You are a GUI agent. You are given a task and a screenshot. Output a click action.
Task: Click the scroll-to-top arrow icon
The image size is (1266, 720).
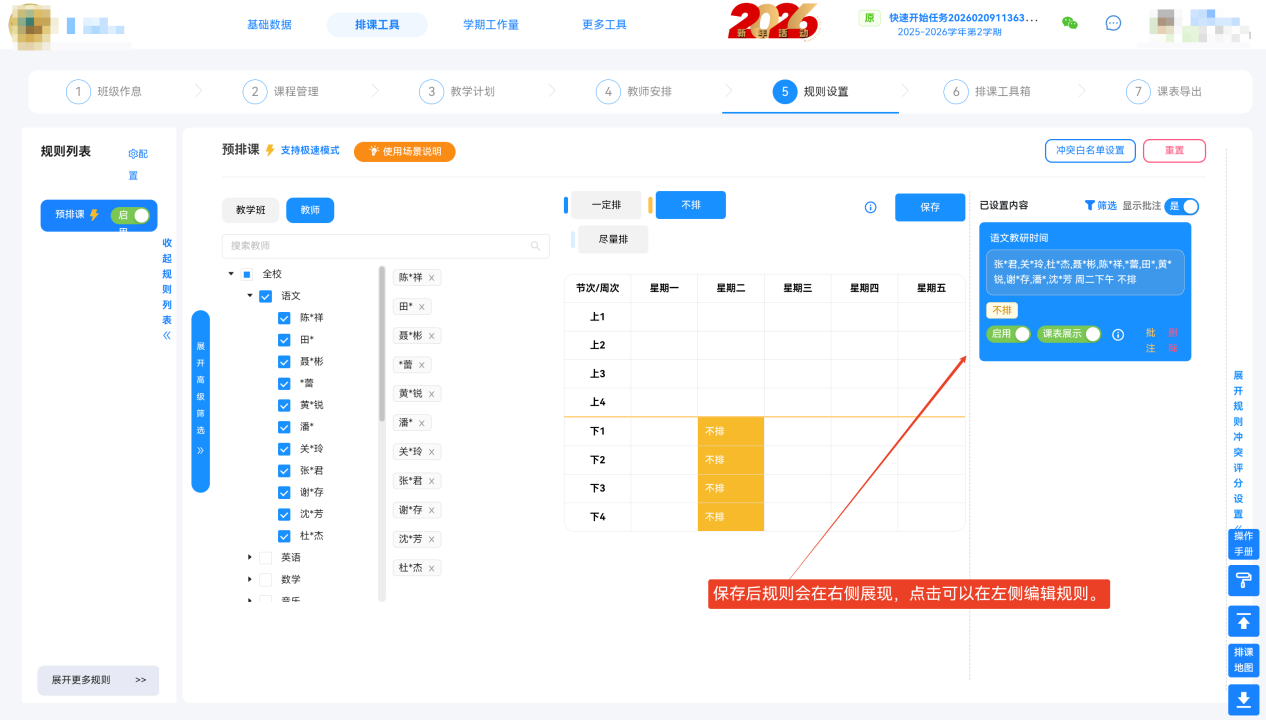(x=1244, y=621)
